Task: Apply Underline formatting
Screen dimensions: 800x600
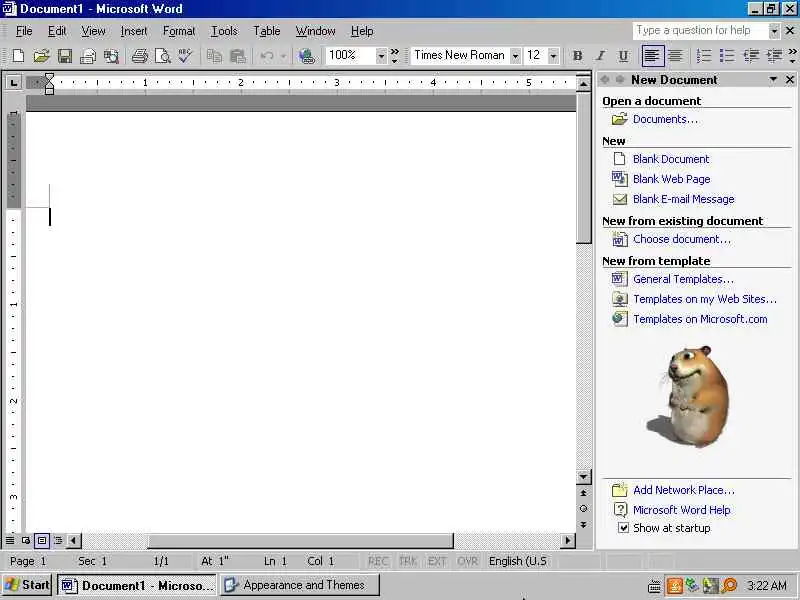Action: (623, 56)
